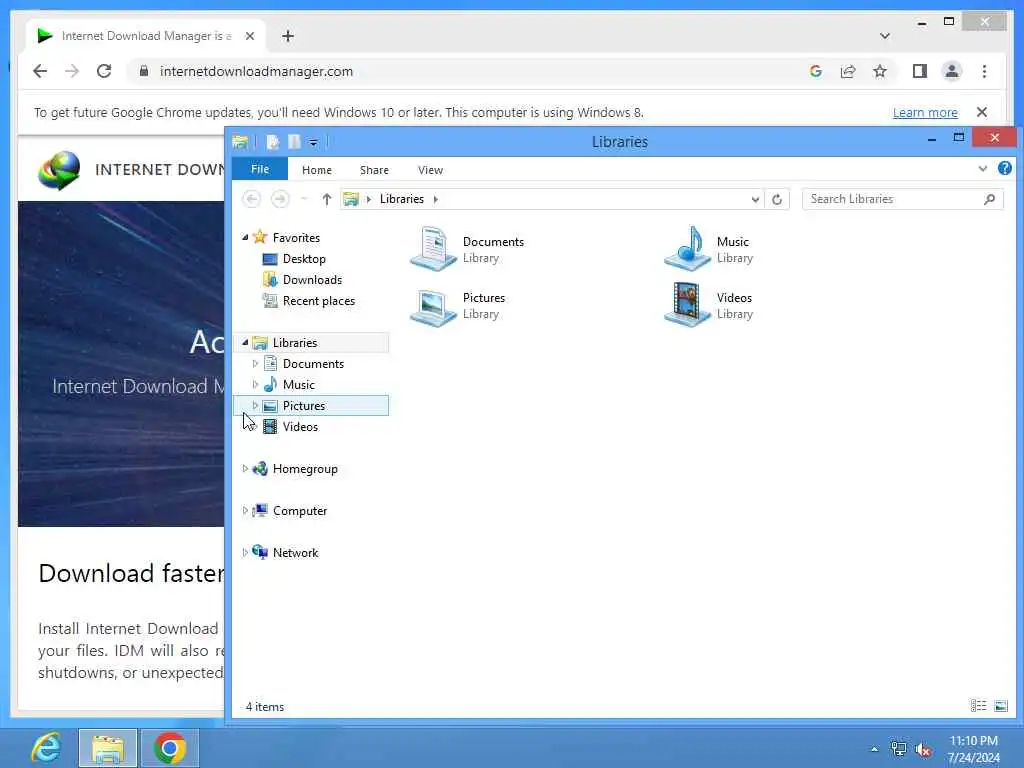The height and width of the screenshot is (768, 1024).
Task: Go up one folder level in Explorer
Action: [x=327, y=199]
